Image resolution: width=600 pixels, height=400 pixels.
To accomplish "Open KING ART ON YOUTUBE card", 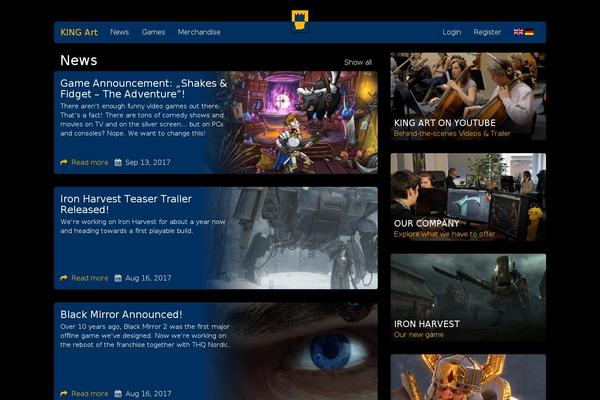I will [x=468, y=96].
